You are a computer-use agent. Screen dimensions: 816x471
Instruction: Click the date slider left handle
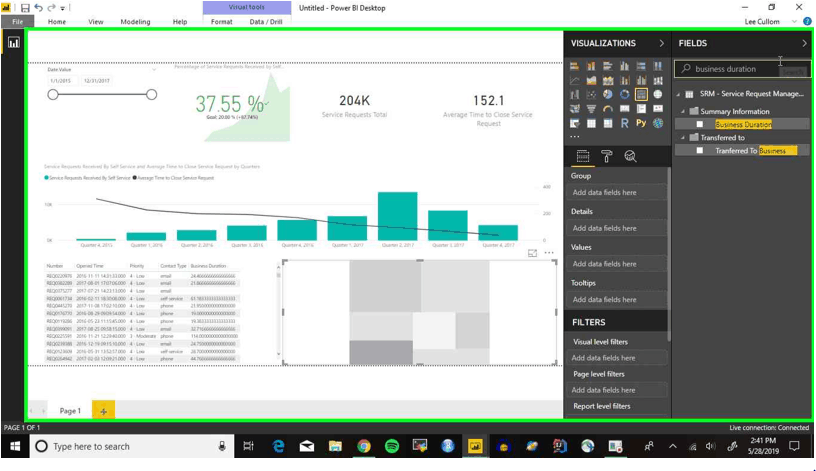click(x=53, y=95)
